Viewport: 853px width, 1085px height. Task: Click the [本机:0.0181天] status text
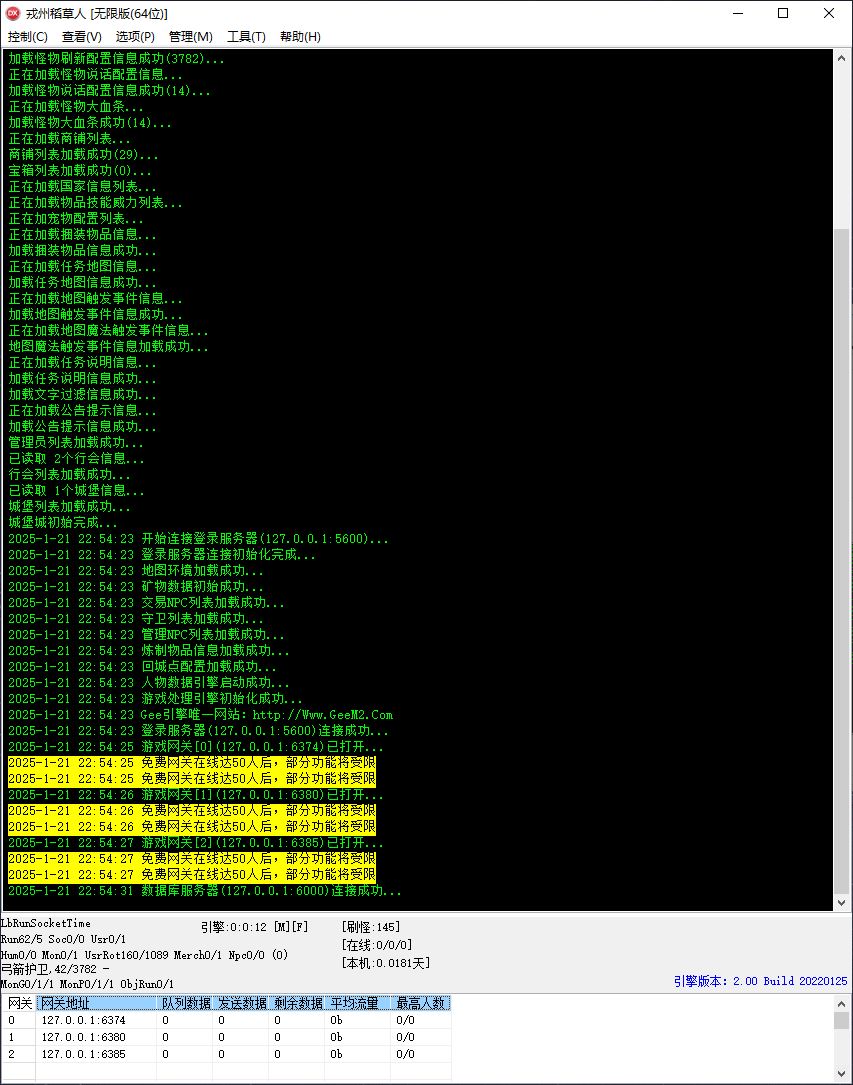pos(385,963)
